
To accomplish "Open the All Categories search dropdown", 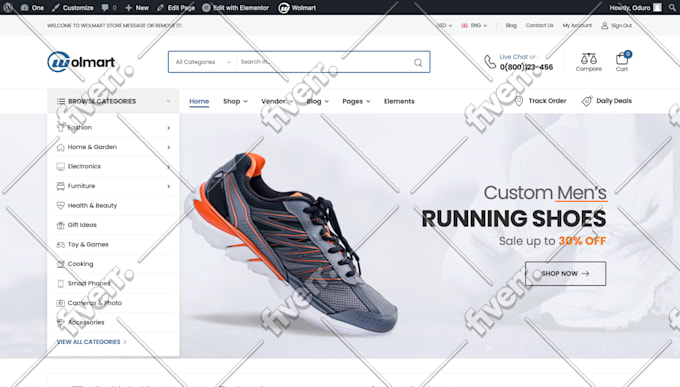I will (203, 62).
